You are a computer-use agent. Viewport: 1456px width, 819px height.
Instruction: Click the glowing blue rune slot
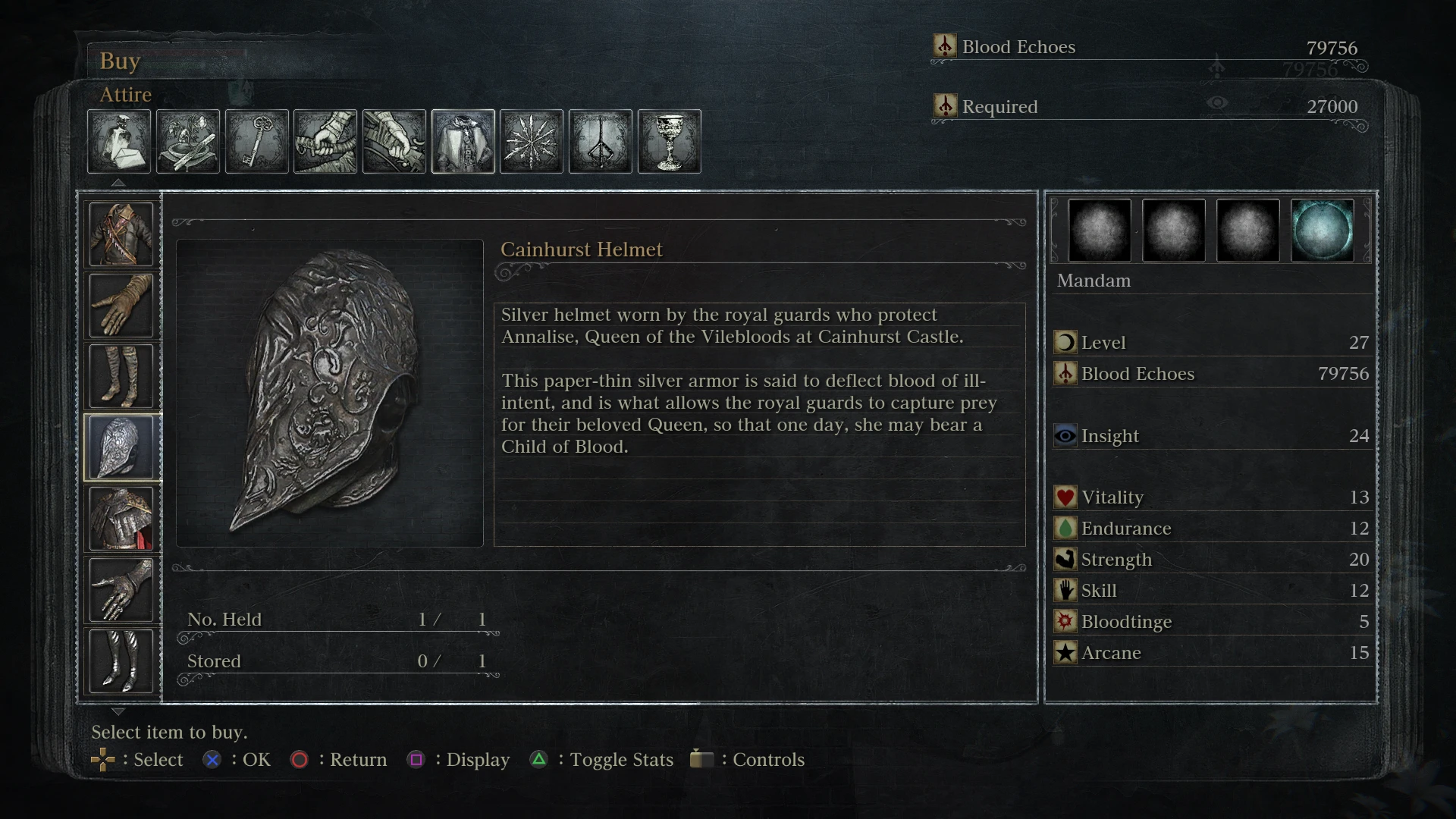(x=1322, y=231)
